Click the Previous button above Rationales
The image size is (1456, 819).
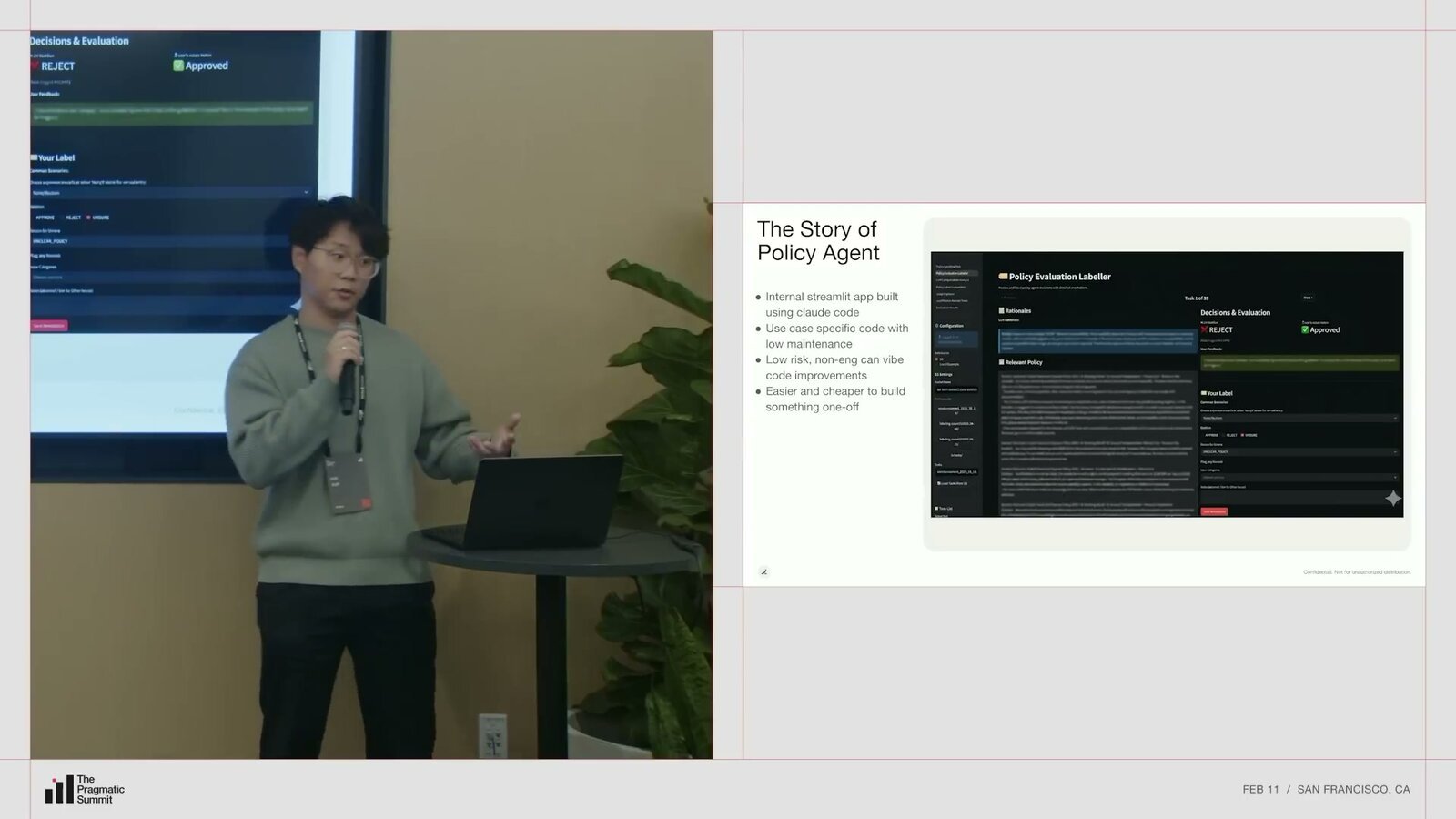1008,298
